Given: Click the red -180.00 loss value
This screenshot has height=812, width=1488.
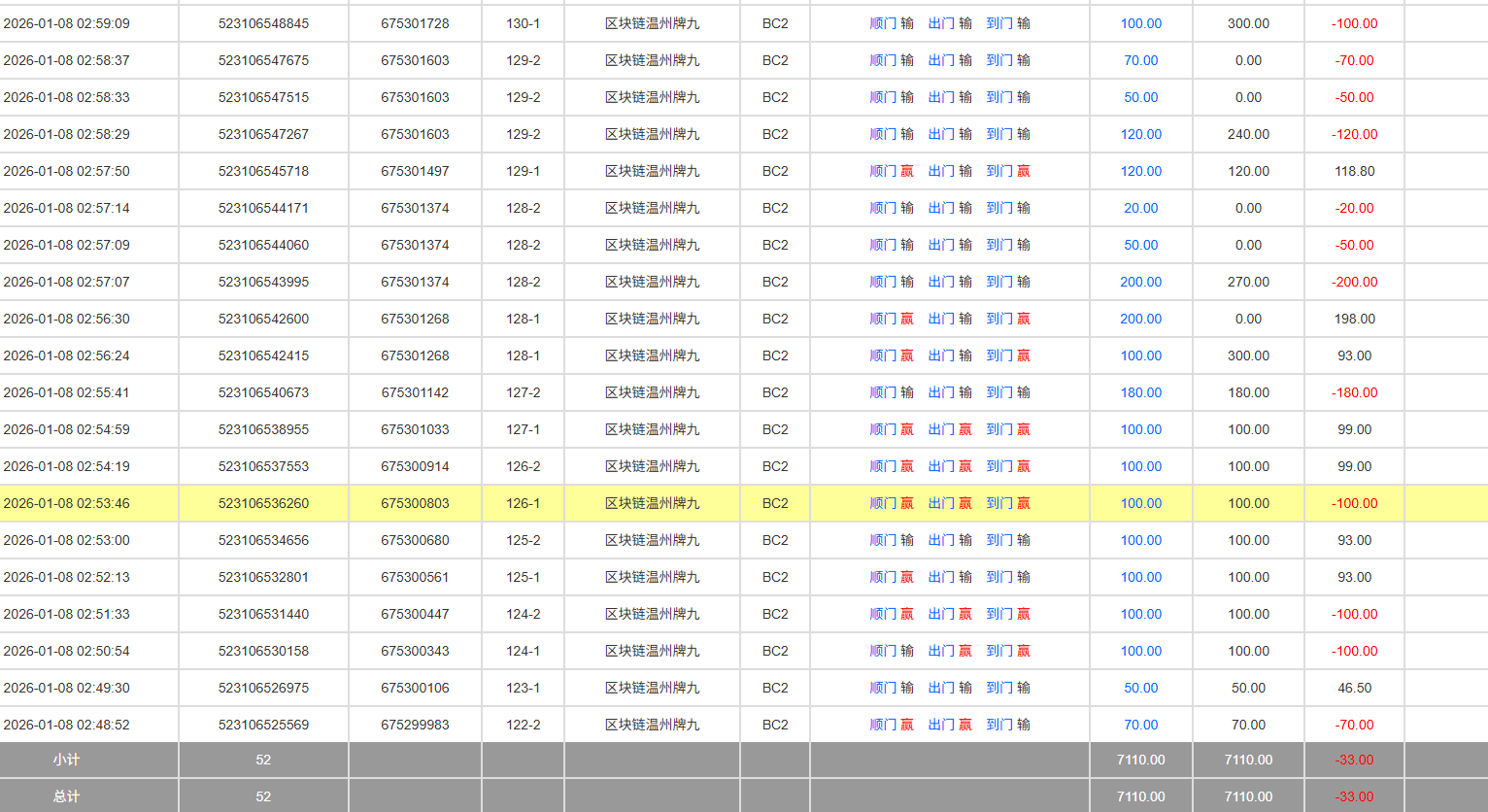Looking at the screenshot, I should tap(1354, 392).
